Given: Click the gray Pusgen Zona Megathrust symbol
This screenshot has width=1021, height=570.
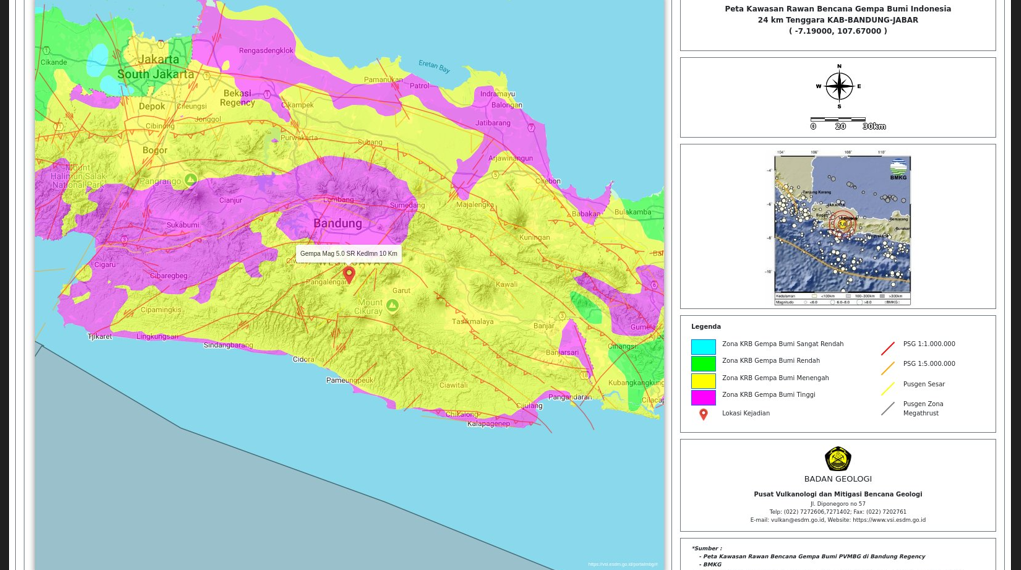Looking at the screenshot, I should point(887,408).
